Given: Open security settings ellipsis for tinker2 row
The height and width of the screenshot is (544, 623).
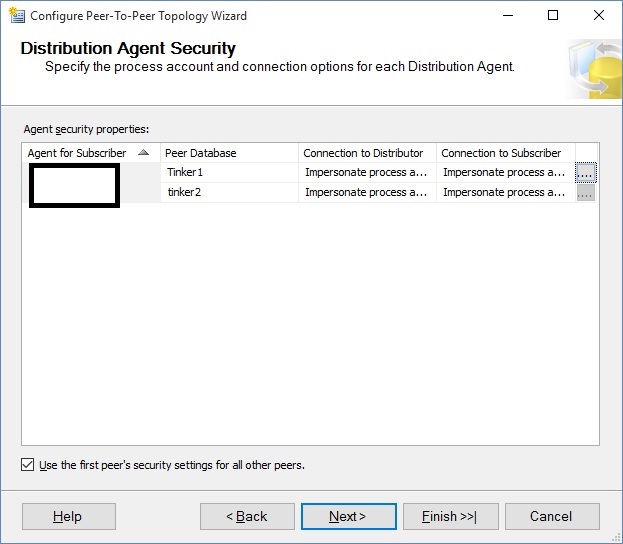Looking at the screenshot, I should [586, 192].
